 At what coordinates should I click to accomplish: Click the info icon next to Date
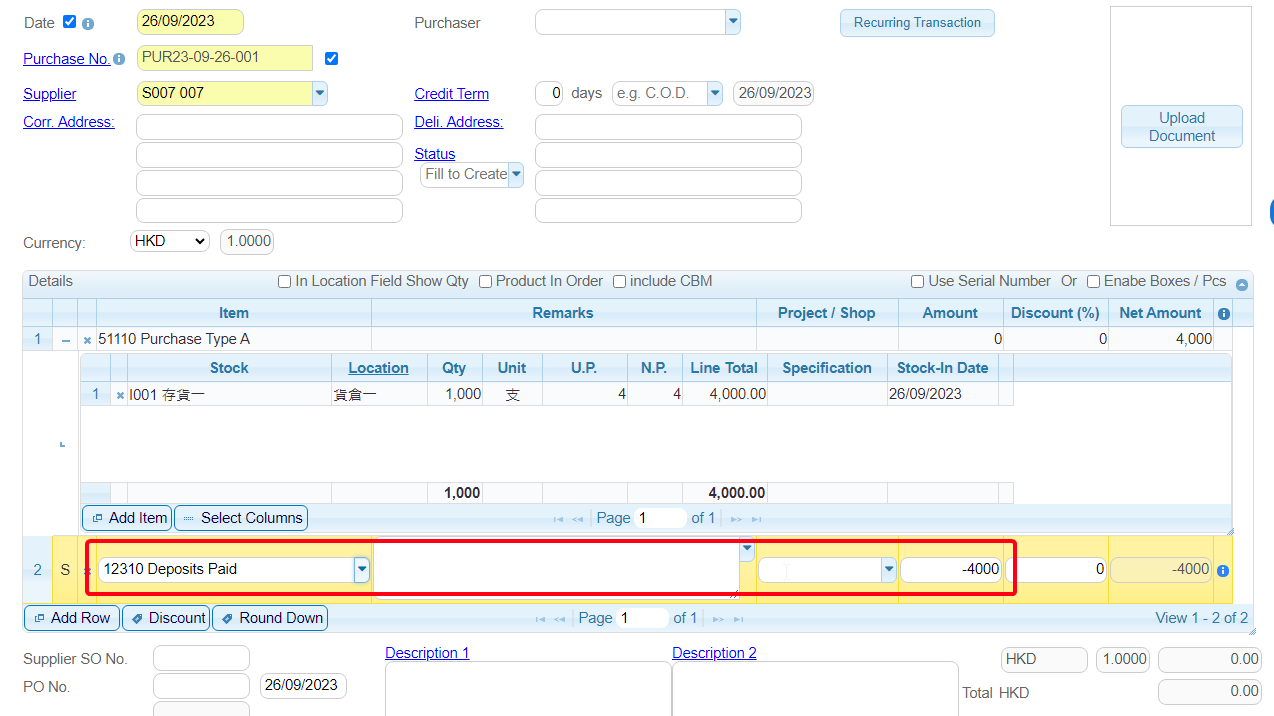click(88, 23)
